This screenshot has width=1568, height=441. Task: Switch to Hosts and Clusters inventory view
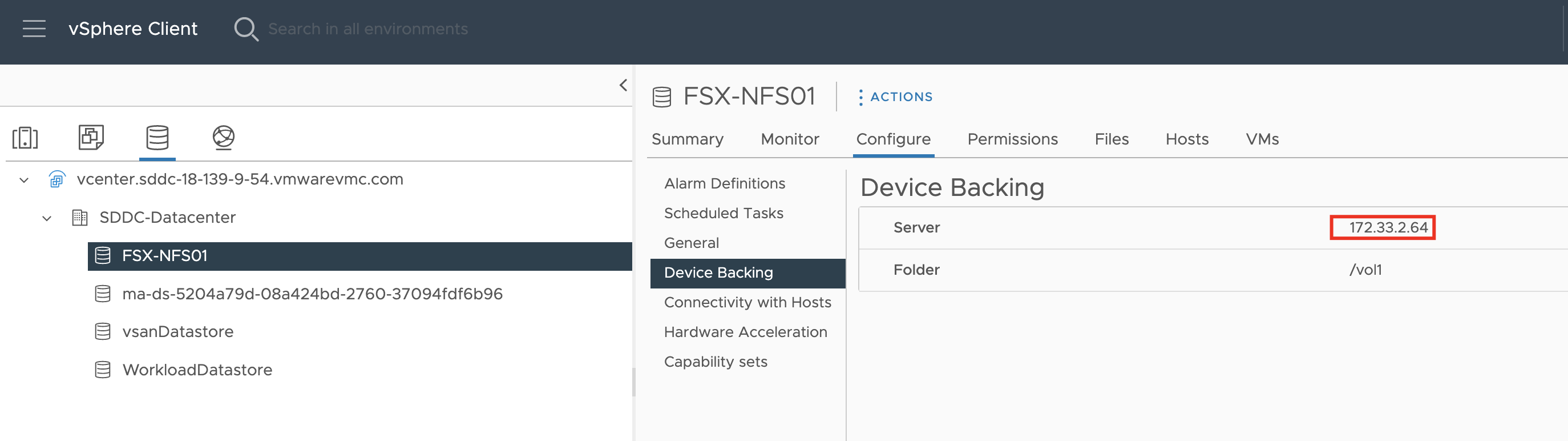coord(25,138)
